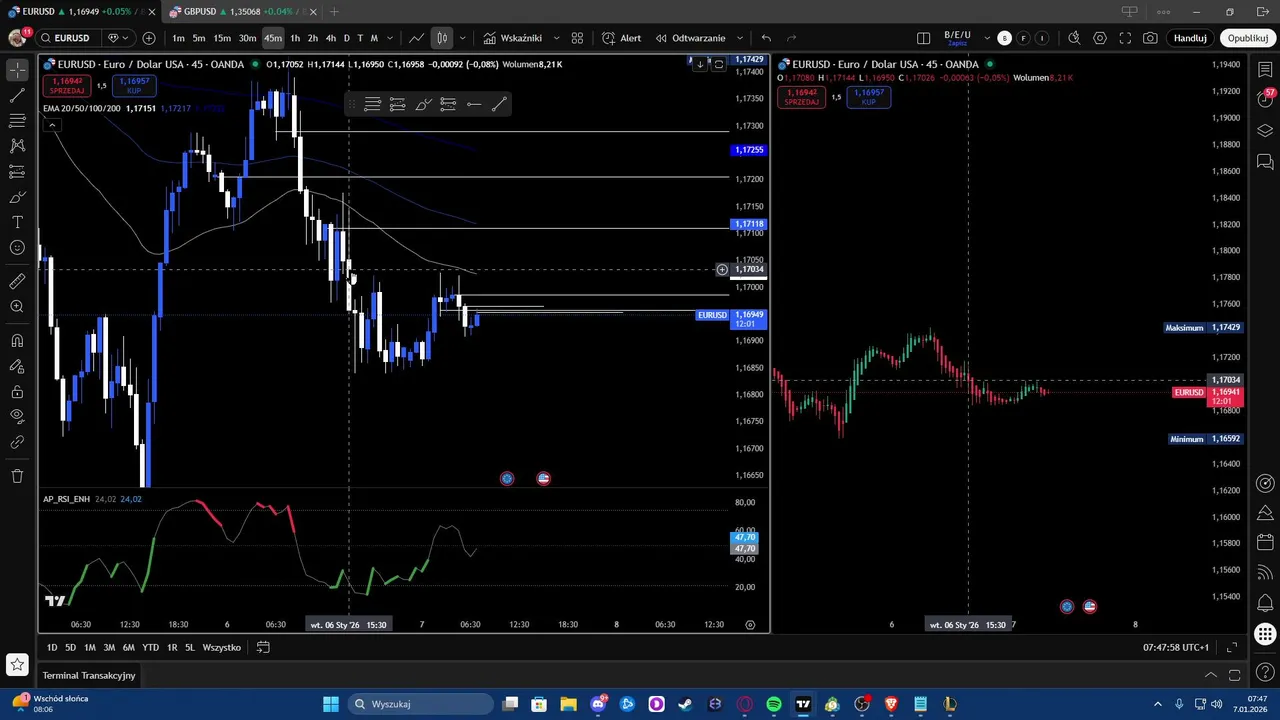Image resolution: width=1280 pixels, height=720 pixels.
Task: Select the ruler measure tool
Action: tap(17, 282)
